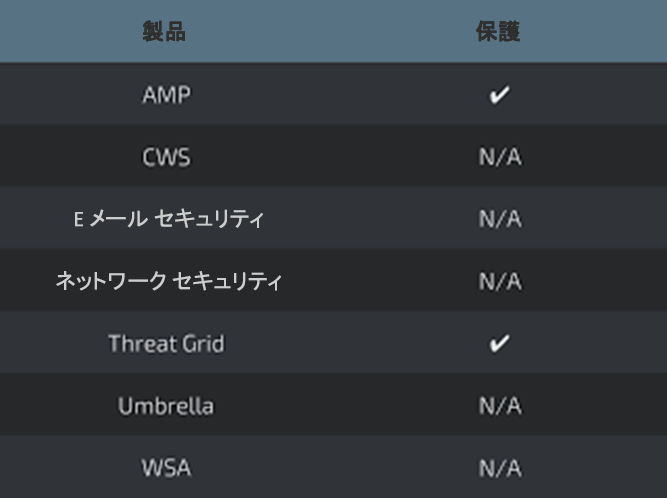Select the AMP product name

pyautogui.click(x=166, y=96)
